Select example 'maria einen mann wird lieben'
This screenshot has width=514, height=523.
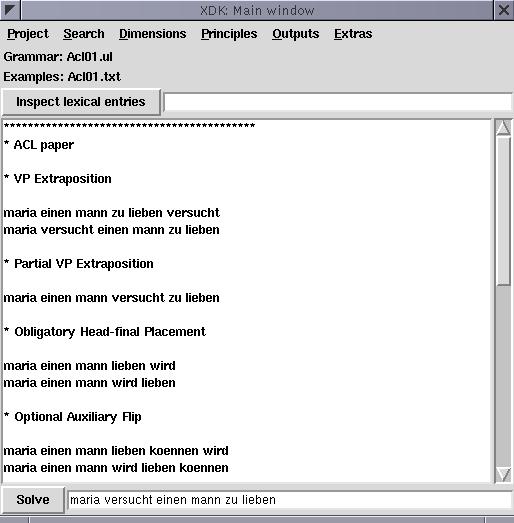89,383
